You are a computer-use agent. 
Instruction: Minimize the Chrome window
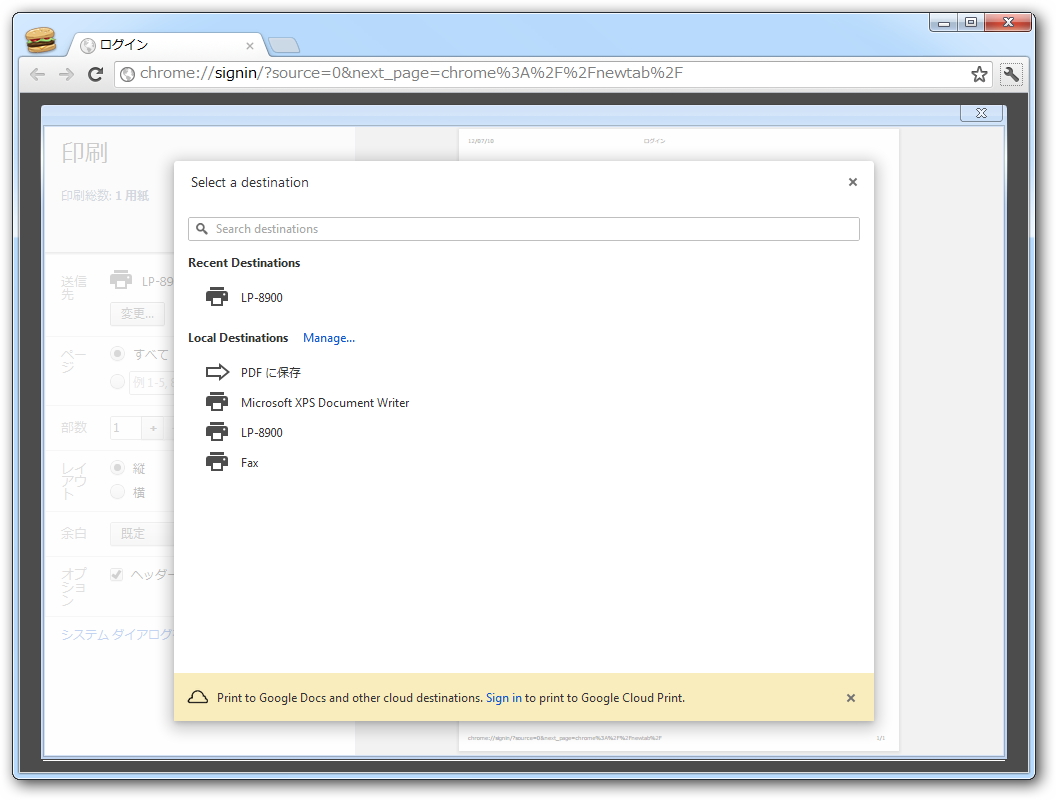[944, 22]
